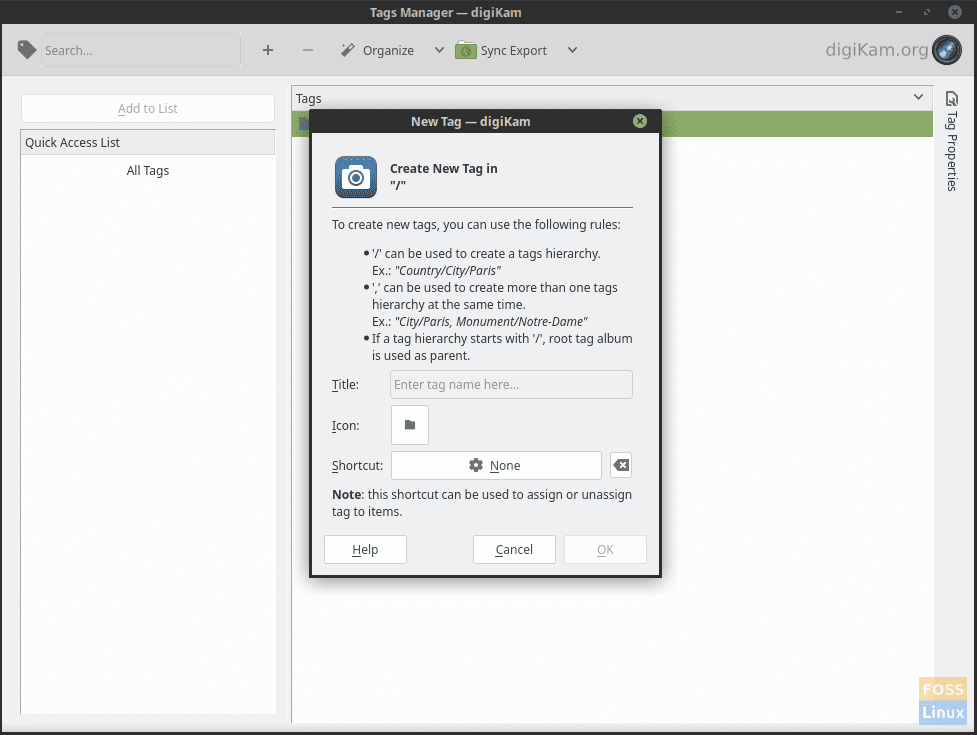
Task: Click the Tags column header
Action: (x=612, y=98)
